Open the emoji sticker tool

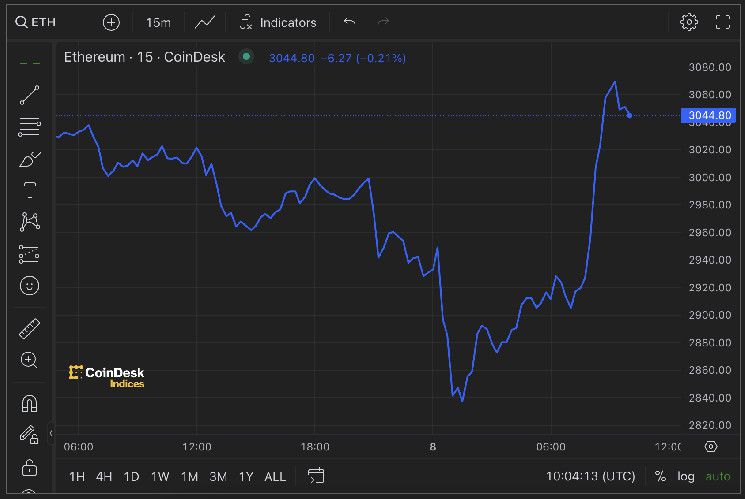pos(29,286)
